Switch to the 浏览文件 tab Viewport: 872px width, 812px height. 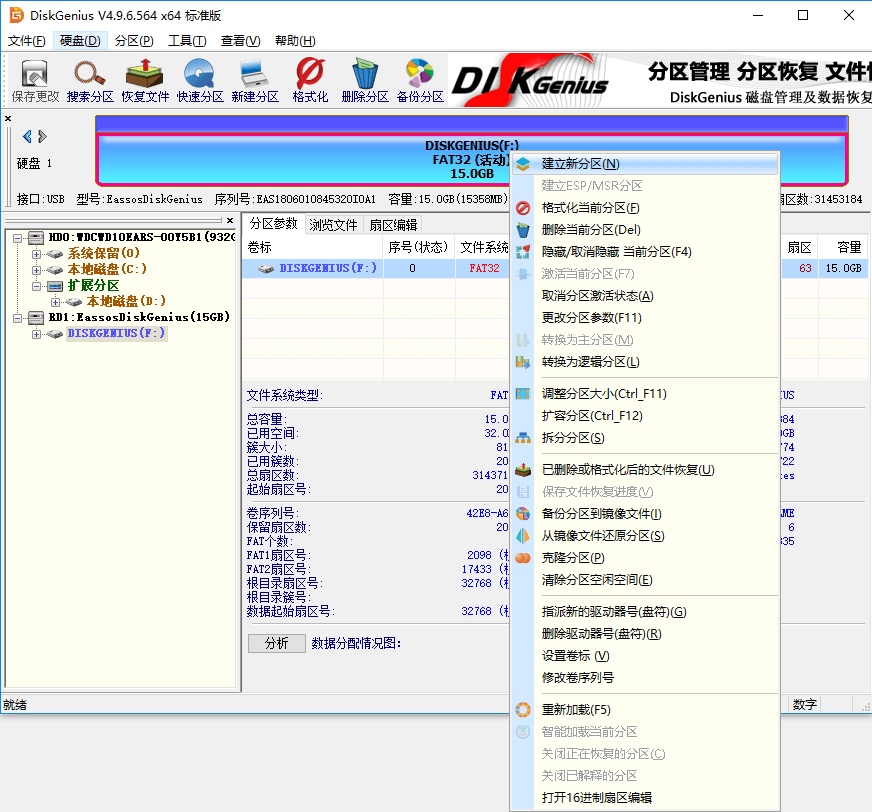[x=333, y=224]
